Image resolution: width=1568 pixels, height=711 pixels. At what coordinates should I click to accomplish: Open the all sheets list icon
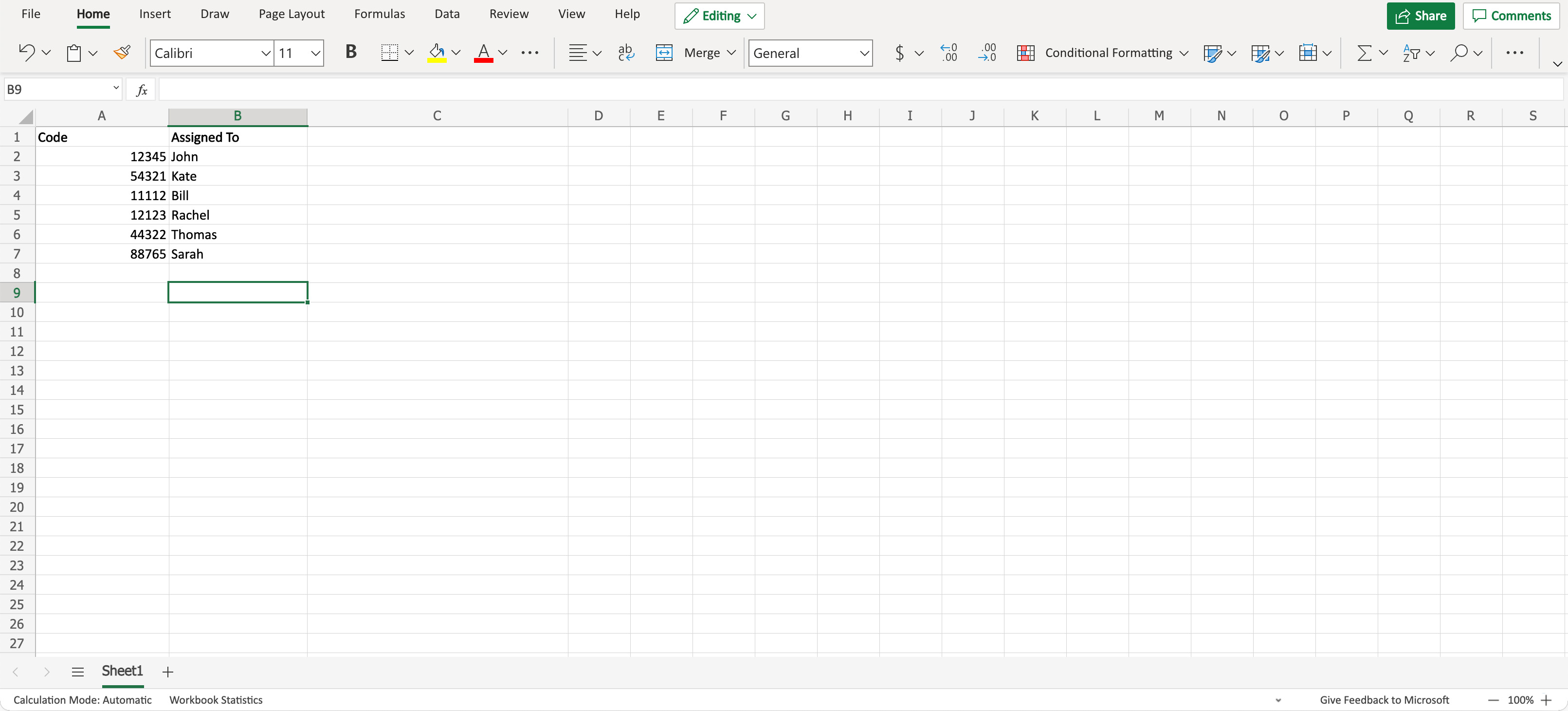(77, 672)
